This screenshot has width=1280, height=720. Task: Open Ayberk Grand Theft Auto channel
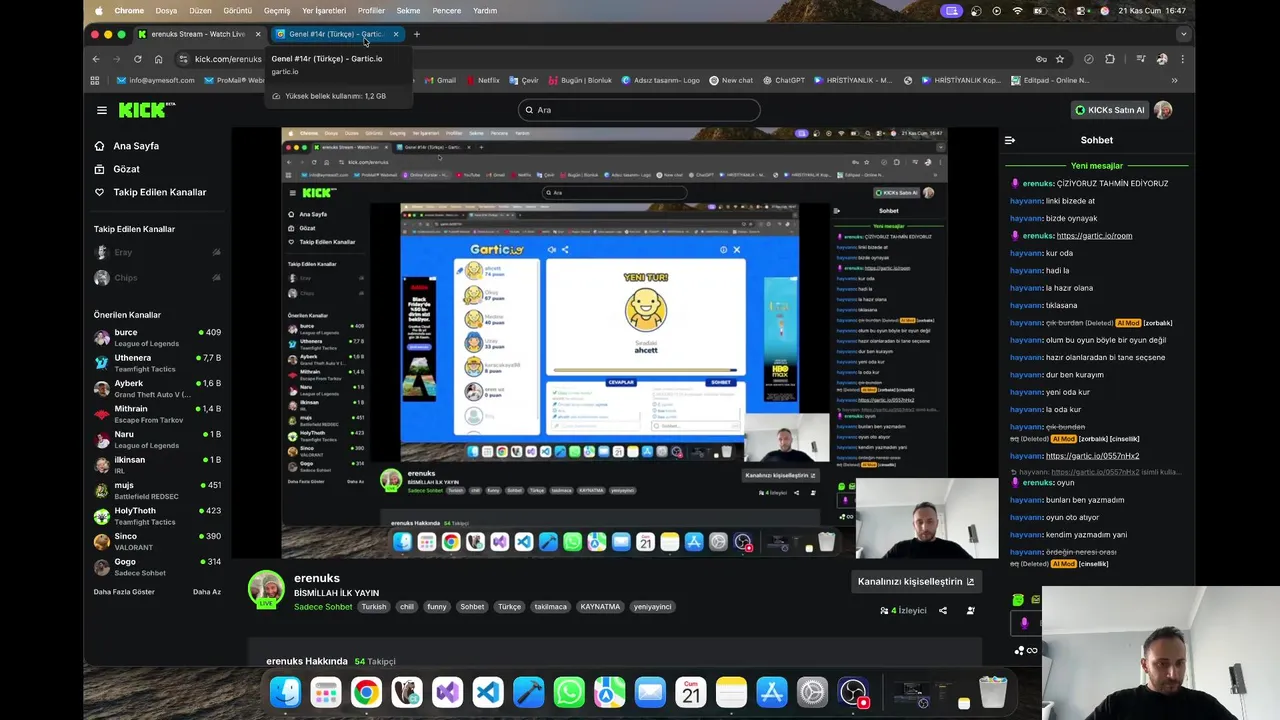pyautogui.click(x=157, y=388)
